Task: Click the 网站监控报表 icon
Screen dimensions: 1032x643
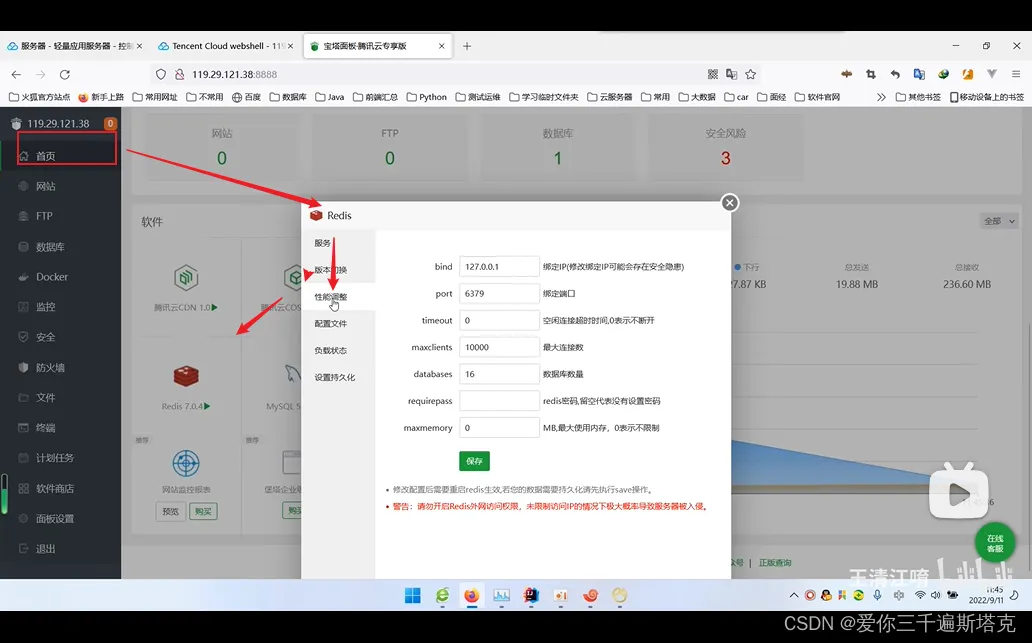Action: coord(186,463)
